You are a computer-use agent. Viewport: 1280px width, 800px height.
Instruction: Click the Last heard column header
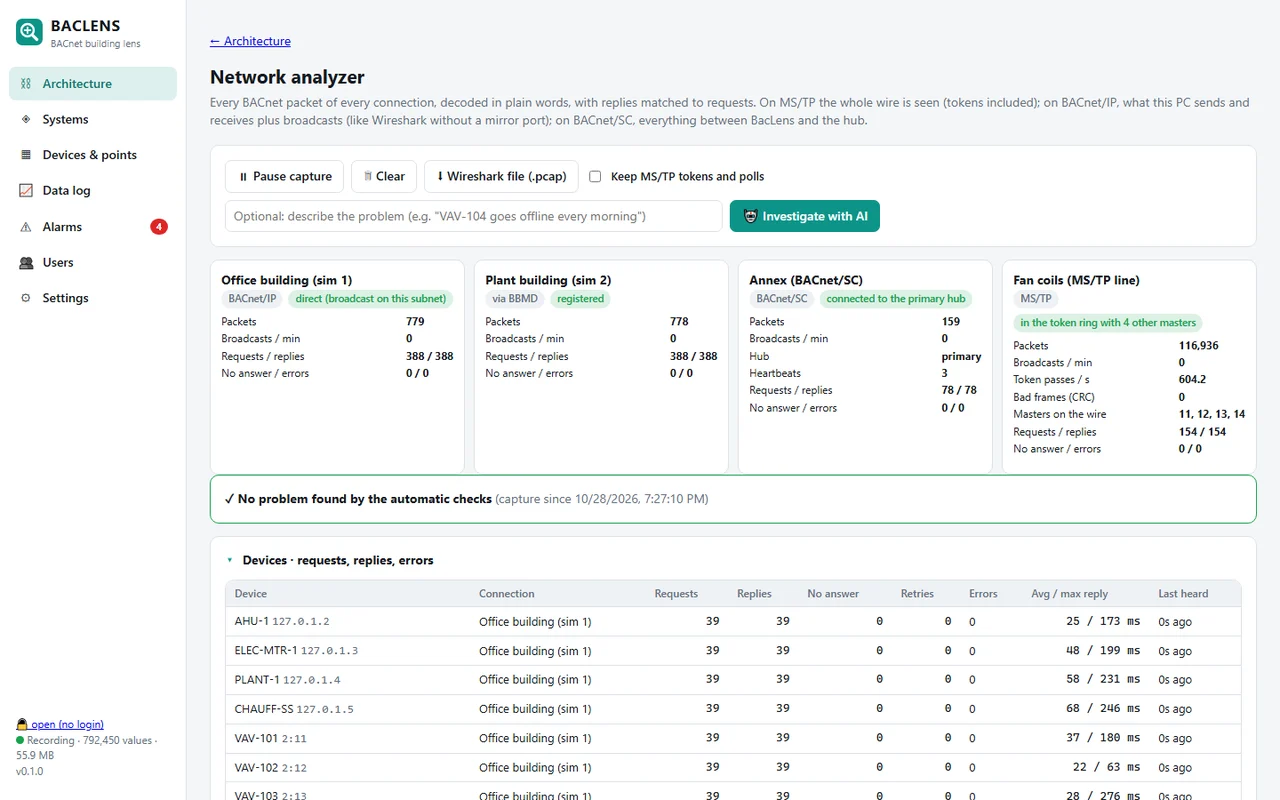[1183, 593]
